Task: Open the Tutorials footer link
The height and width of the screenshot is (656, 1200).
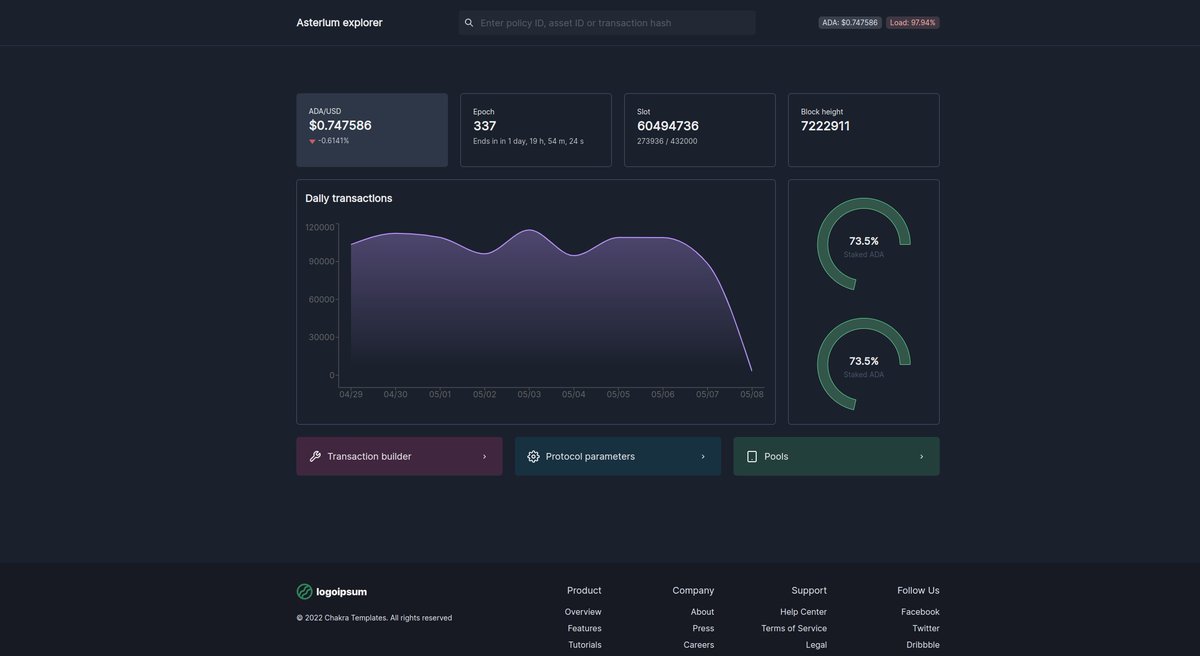Action: [x=585, y=645]
